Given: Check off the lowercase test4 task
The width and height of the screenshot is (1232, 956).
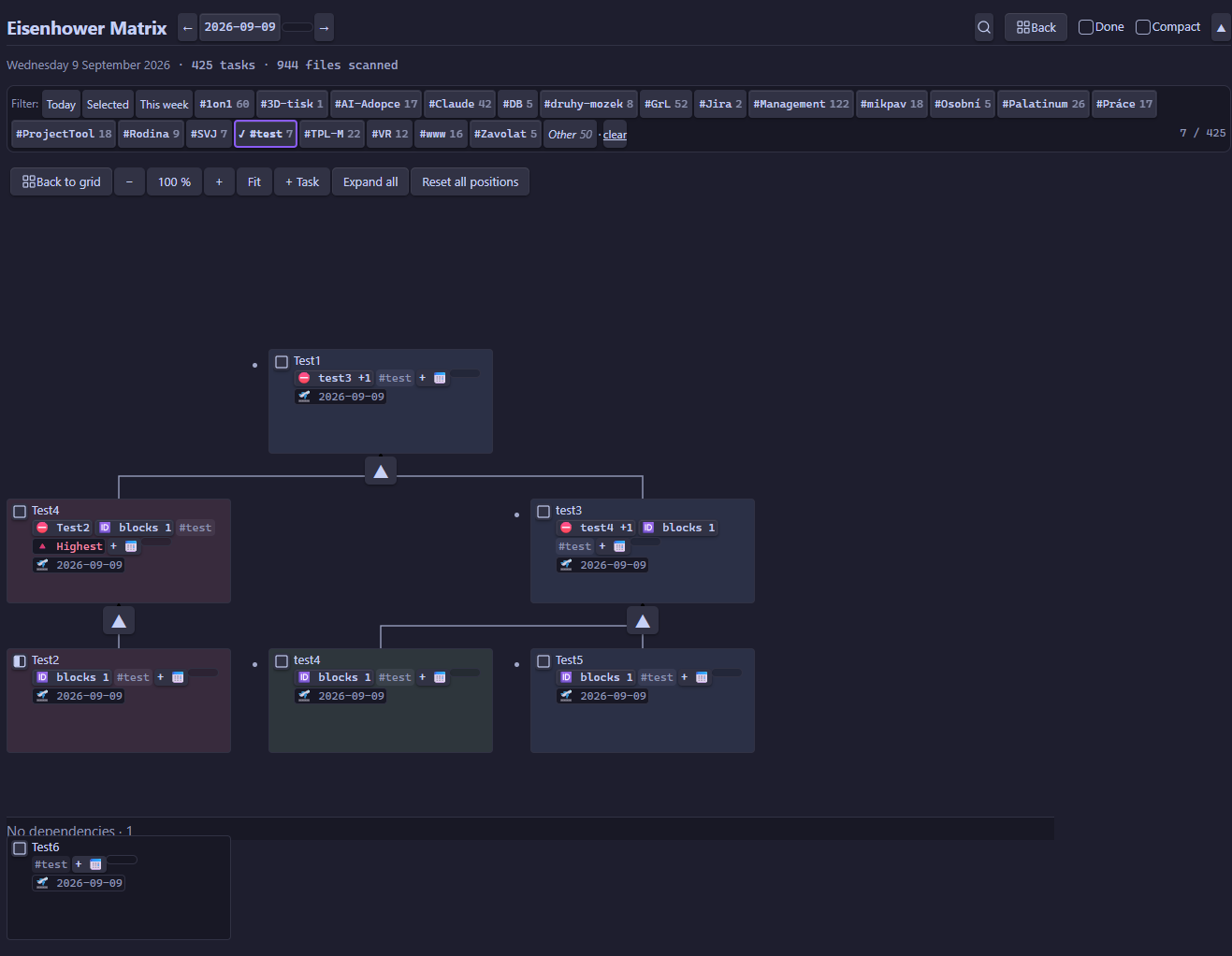Looking at the screenshot, I should pyautogui.click(x=282, y=661).
